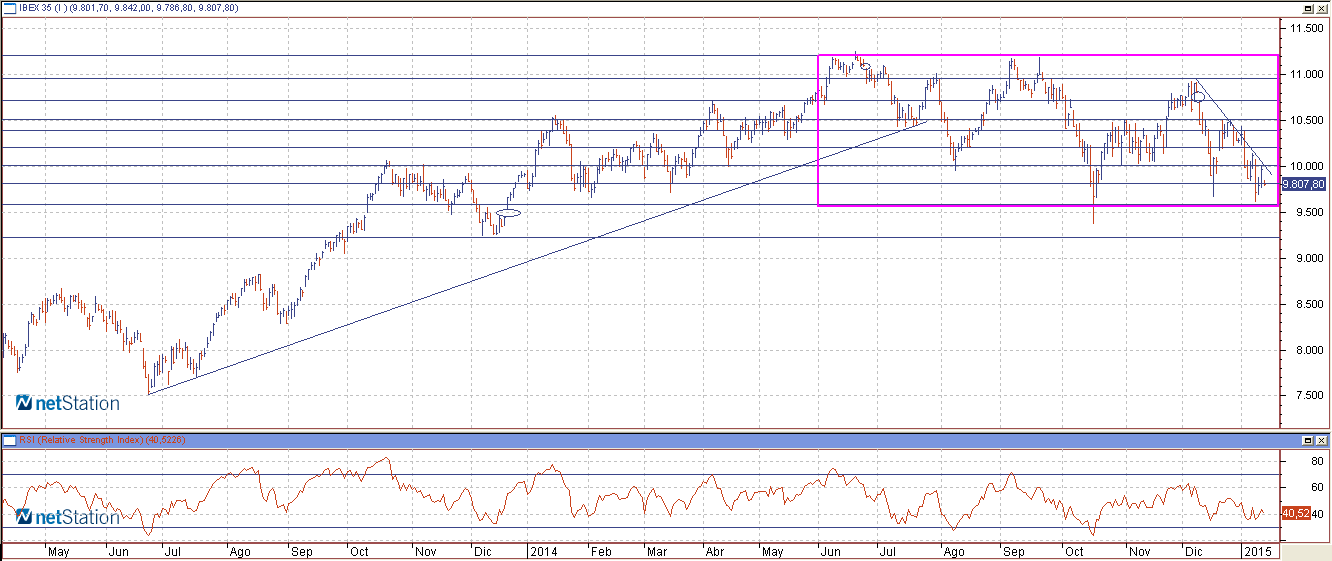
Task: Click the 11.000 price axis label
Action: click(1306, 74)
